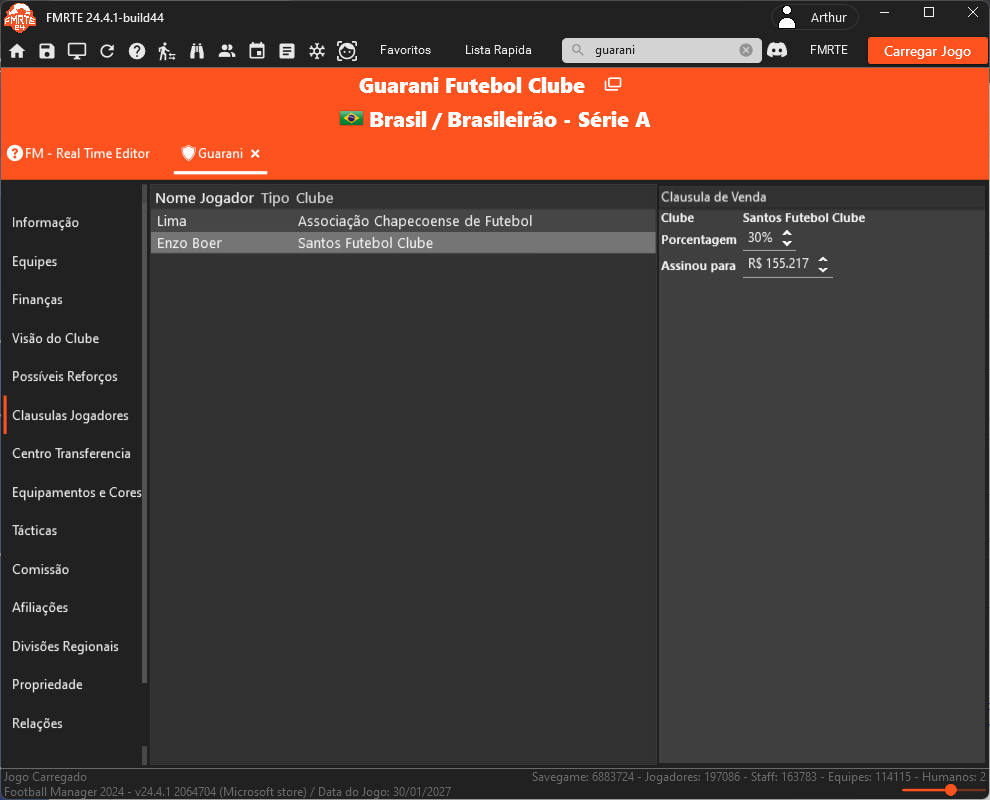Close the Guarani tab
This screenshot has width=990, height=800.
click(x=255, y=153)
